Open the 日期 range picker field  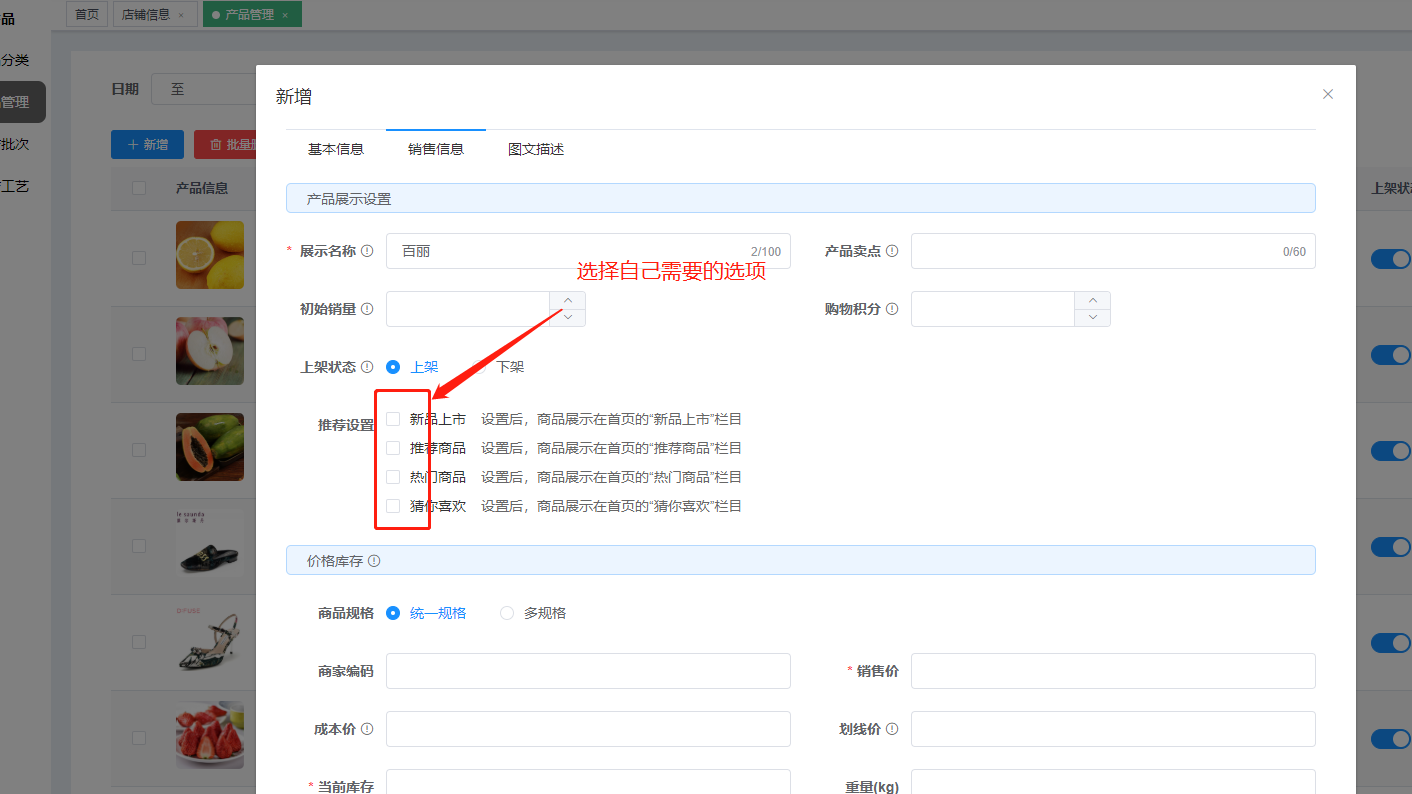pos(204,89)
